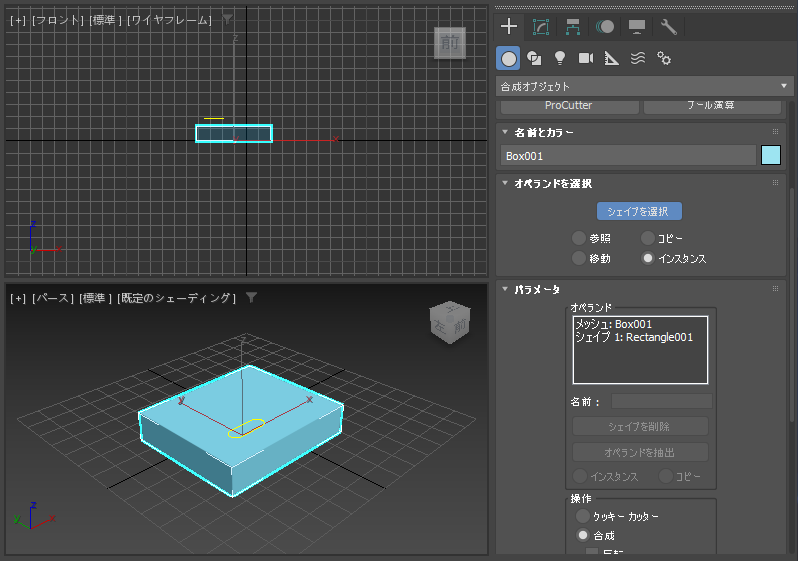Open front viewport [+] menu
This screenshot has height=561, width=798.
tap(18, 20)
